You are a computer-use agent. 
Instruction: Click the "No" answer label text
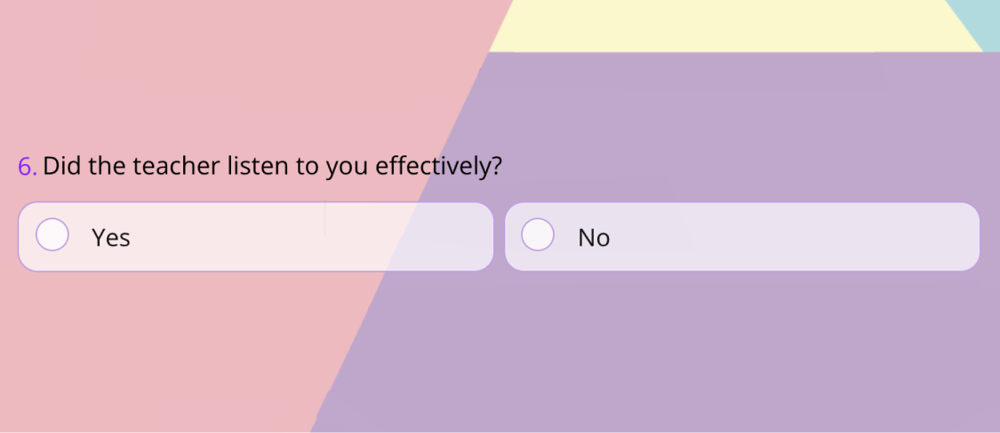594,238
